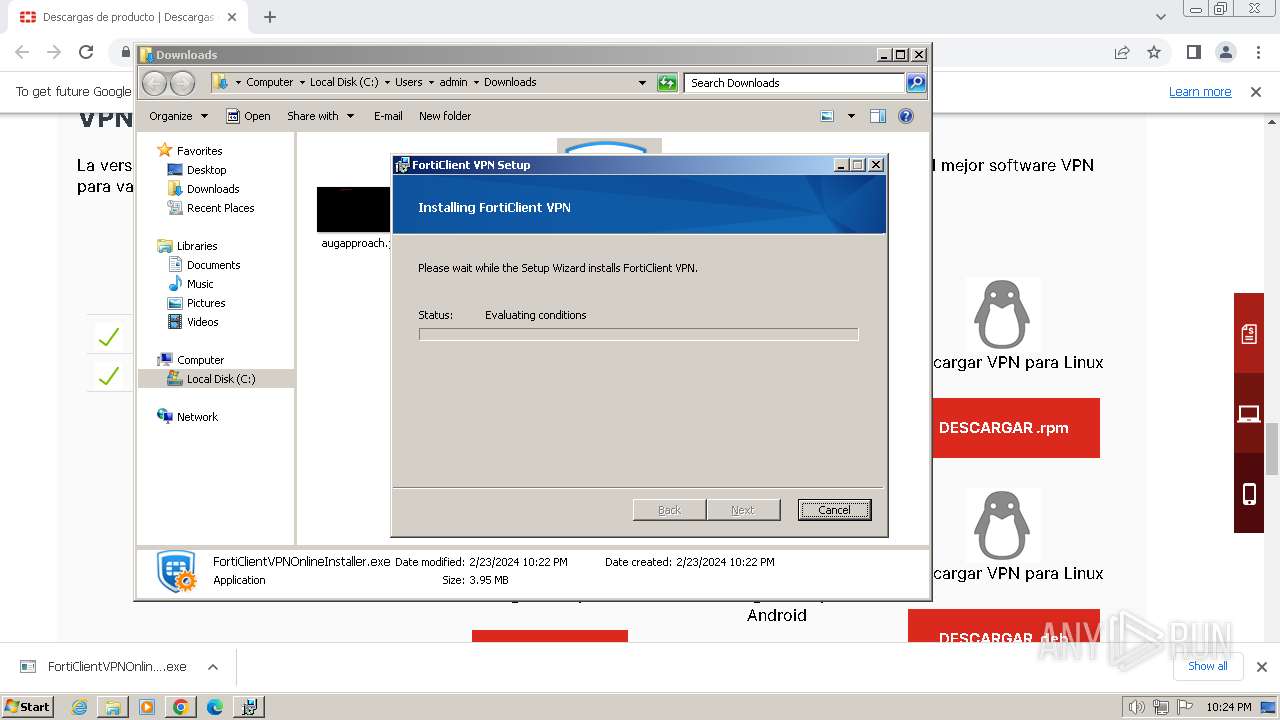Select Videos library
The height and width of the screenshot is (720, 1280).
[x=202, y=322]
